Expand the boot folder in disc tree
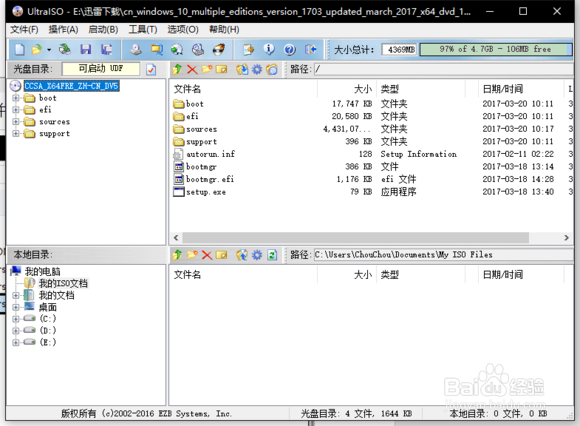The image size is (580, 426). pos(16,98)
